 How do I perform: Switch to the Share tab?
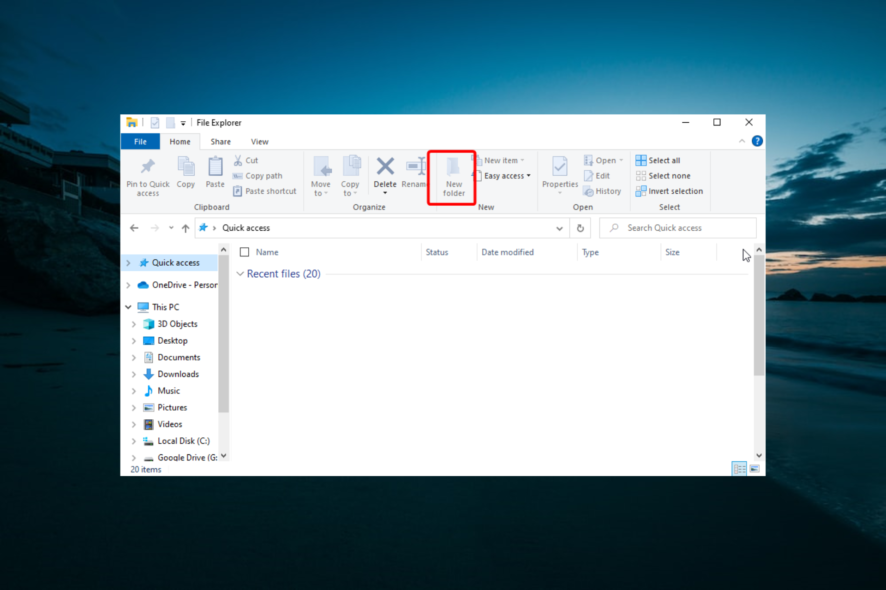pyautogui.click(x=220, y=142)
